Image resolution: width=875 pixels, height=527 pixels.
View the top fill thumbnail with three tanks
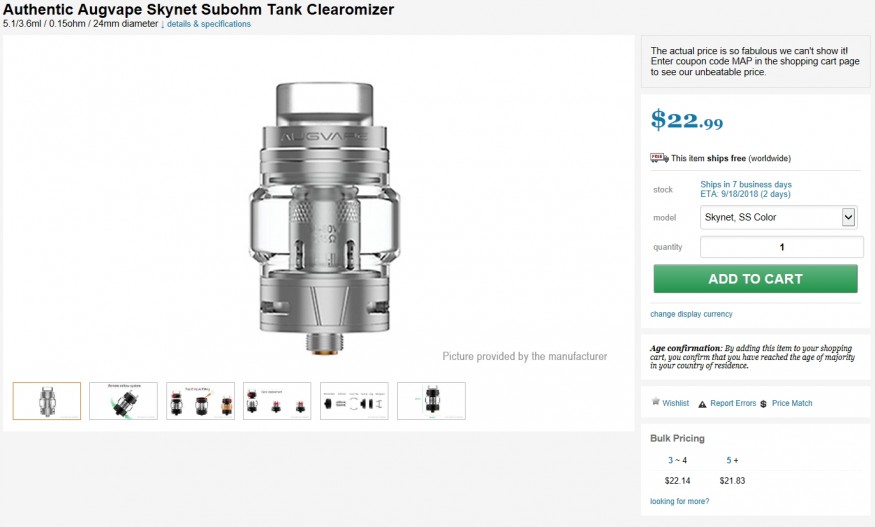coord(200,401)
